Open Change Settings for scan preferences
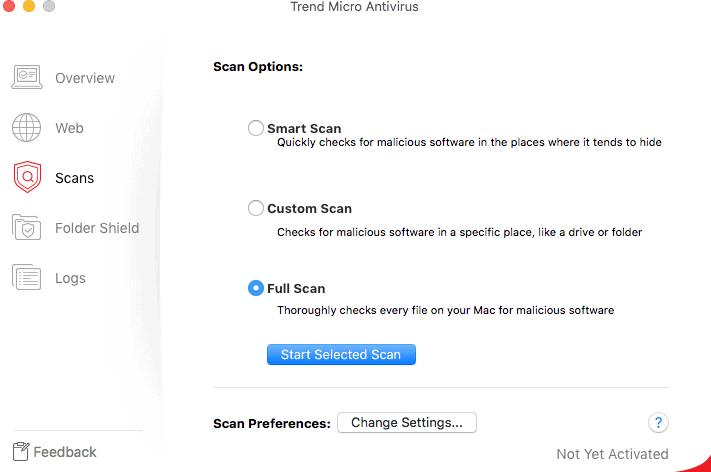 407,423
